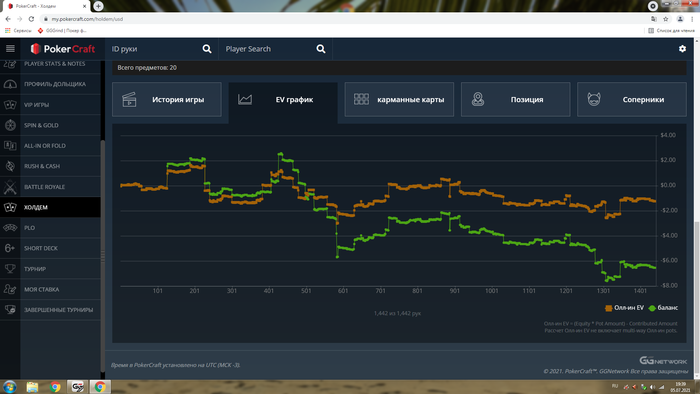The height and width of the screenshot is (394, 700).
Task: Open the hamburger menu icon
Action: tap(10, 49)
